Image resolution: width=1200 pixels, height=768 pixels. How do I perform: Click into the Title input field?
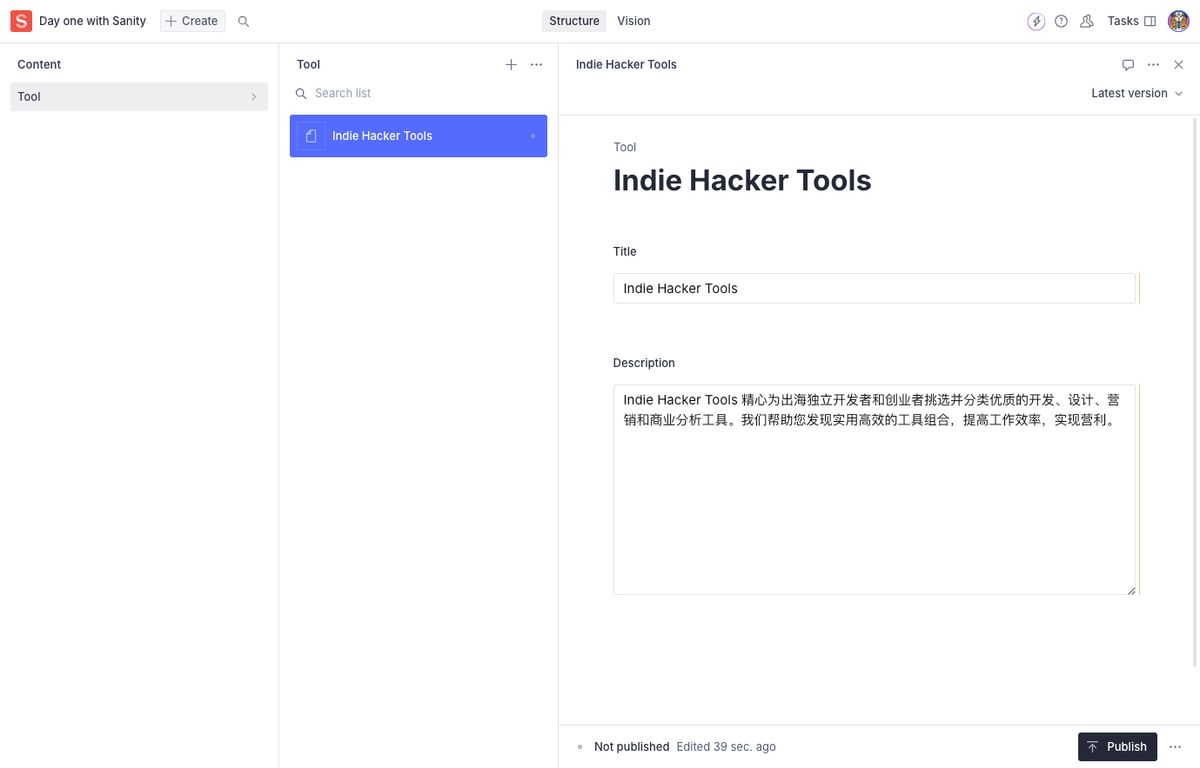[x=874, y=288]
